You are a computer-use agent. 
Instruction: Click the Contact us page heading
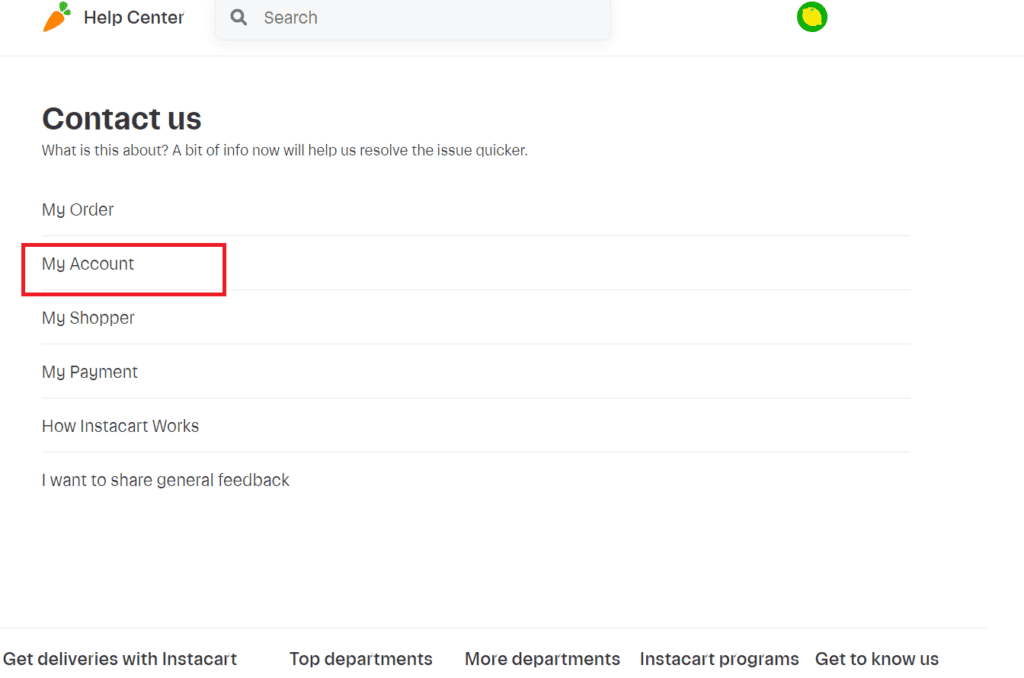(x=121, y=119)
